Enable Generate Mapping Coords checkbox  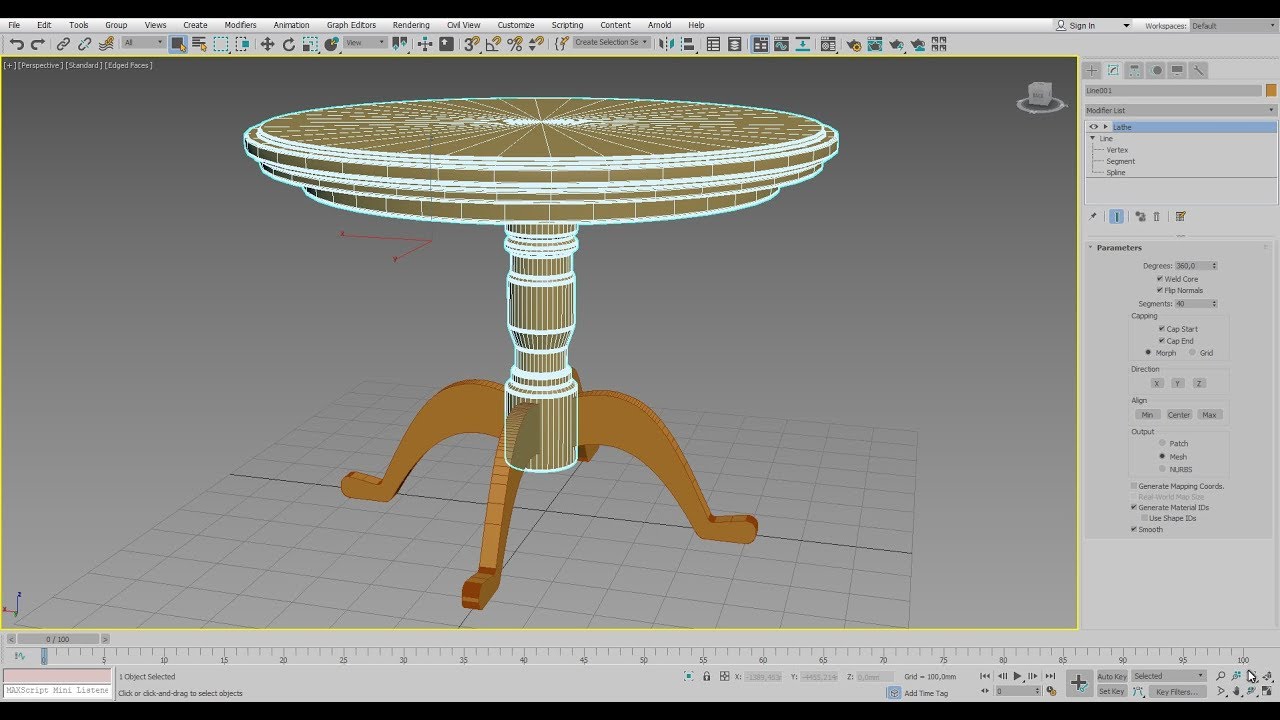[1134, 486]
